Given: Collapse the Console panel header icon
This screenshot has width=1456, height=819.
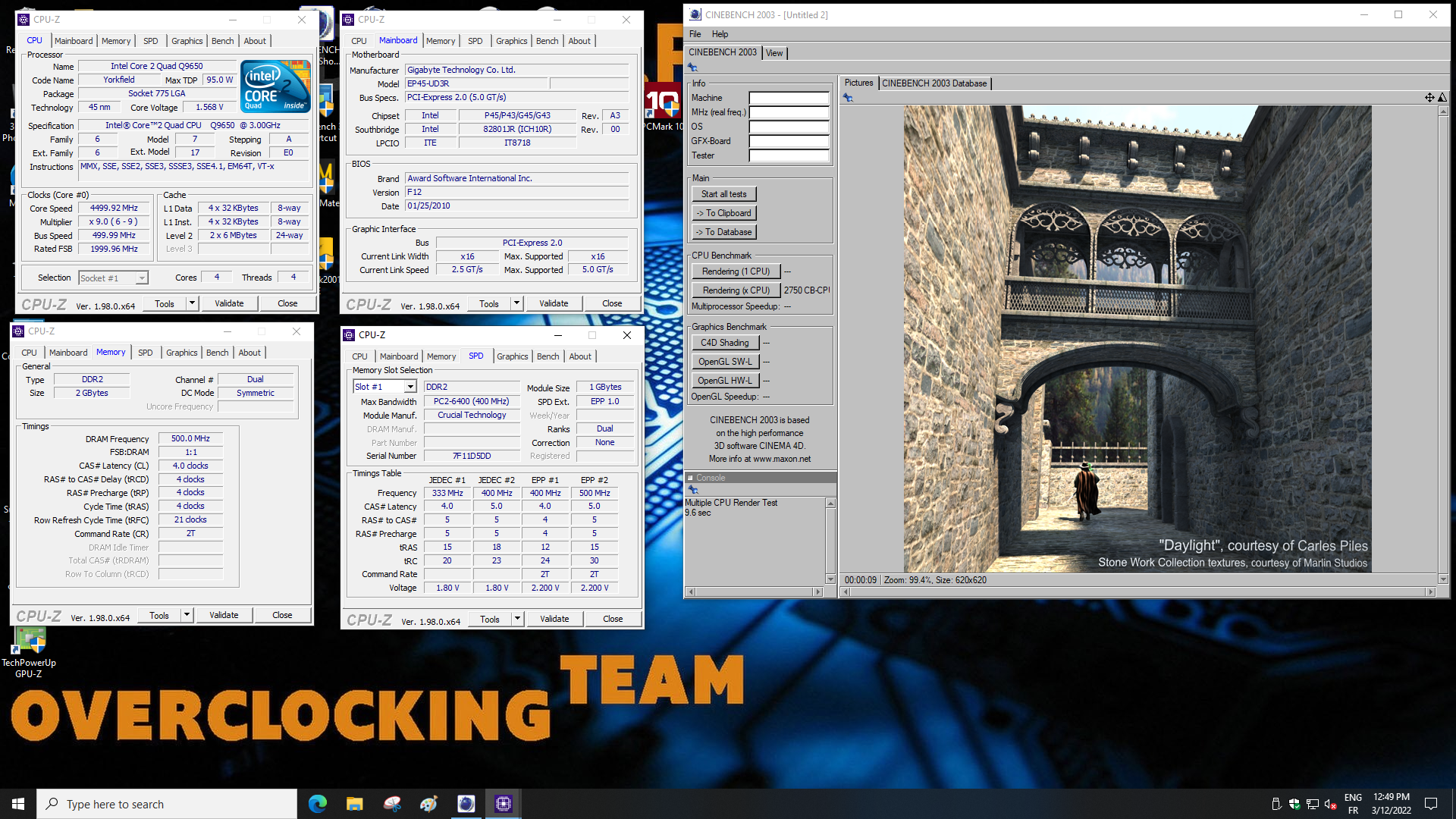Looking at the screenshot, I should [x=690, y=478].
